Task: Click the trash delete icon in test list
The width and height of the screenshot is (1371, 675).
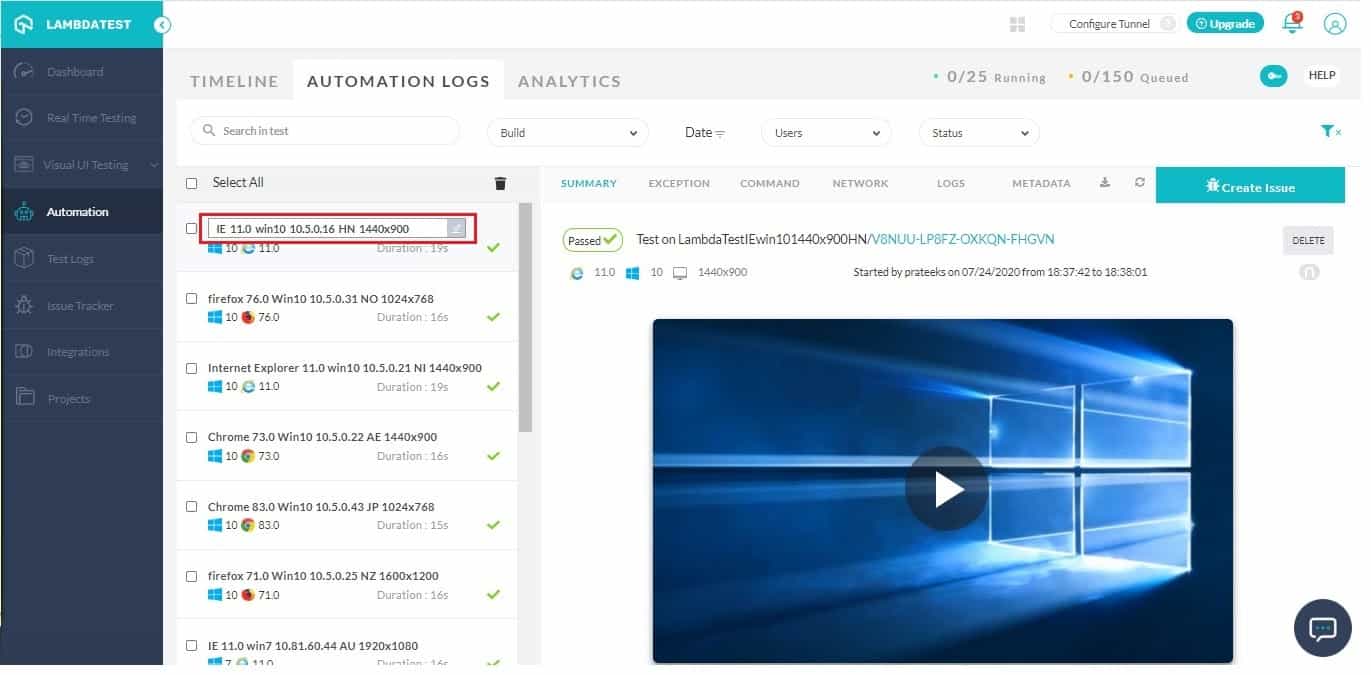Action: (x=500, y=183)
